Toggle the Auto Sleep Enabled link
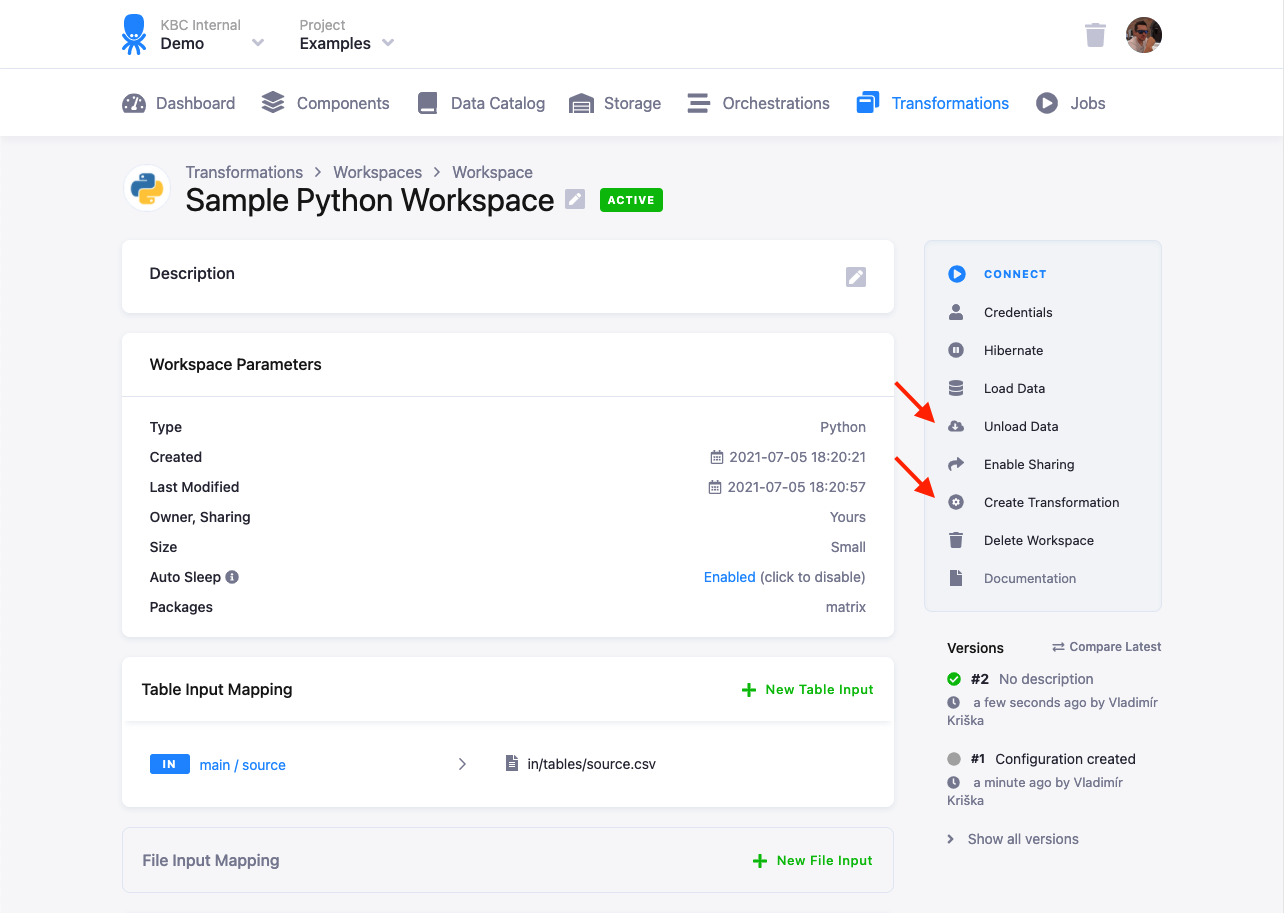The height and width of the screenshot is (913, 1284). 730,577
